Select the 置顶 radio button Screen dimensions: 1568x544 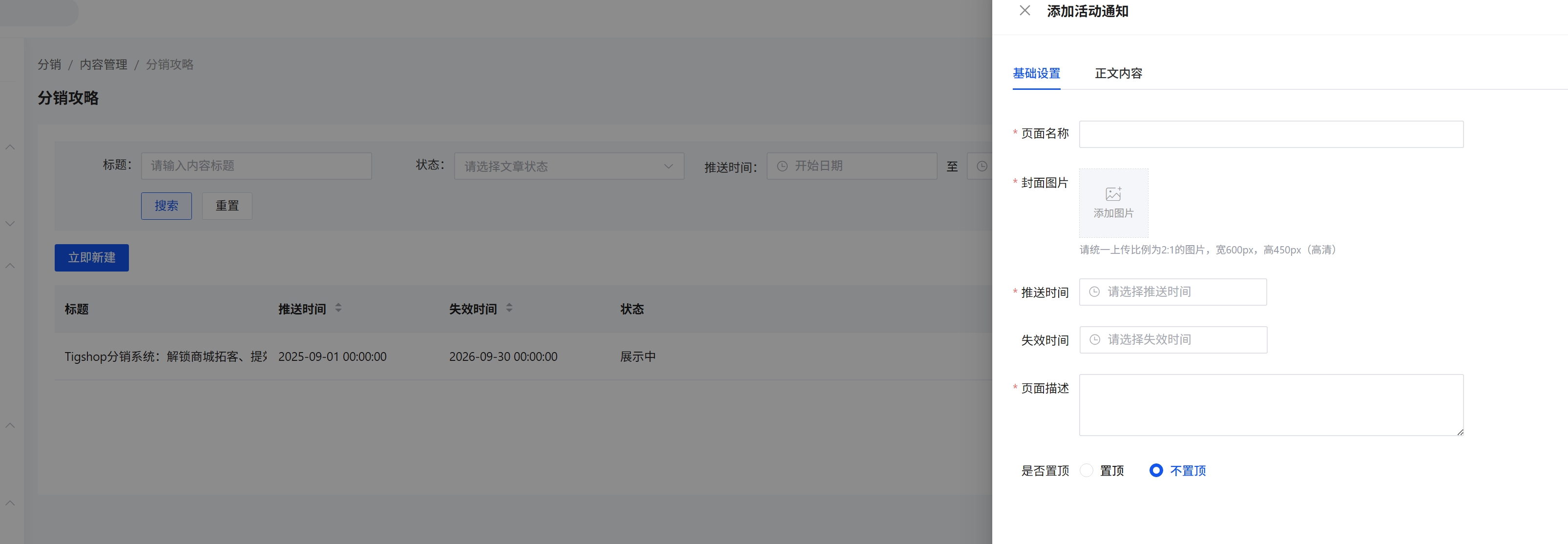(x=1087, y=470)
